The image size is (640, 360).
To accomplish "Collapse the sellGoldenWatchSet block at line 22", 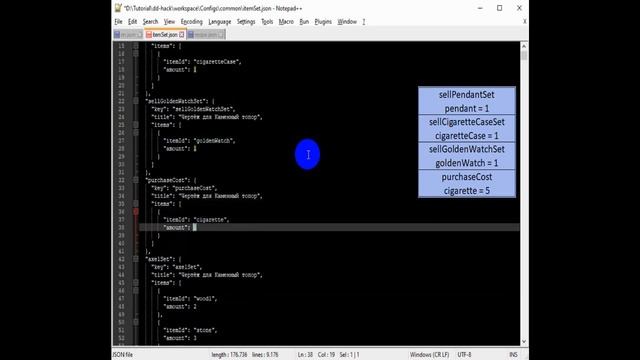I will 136,101.
